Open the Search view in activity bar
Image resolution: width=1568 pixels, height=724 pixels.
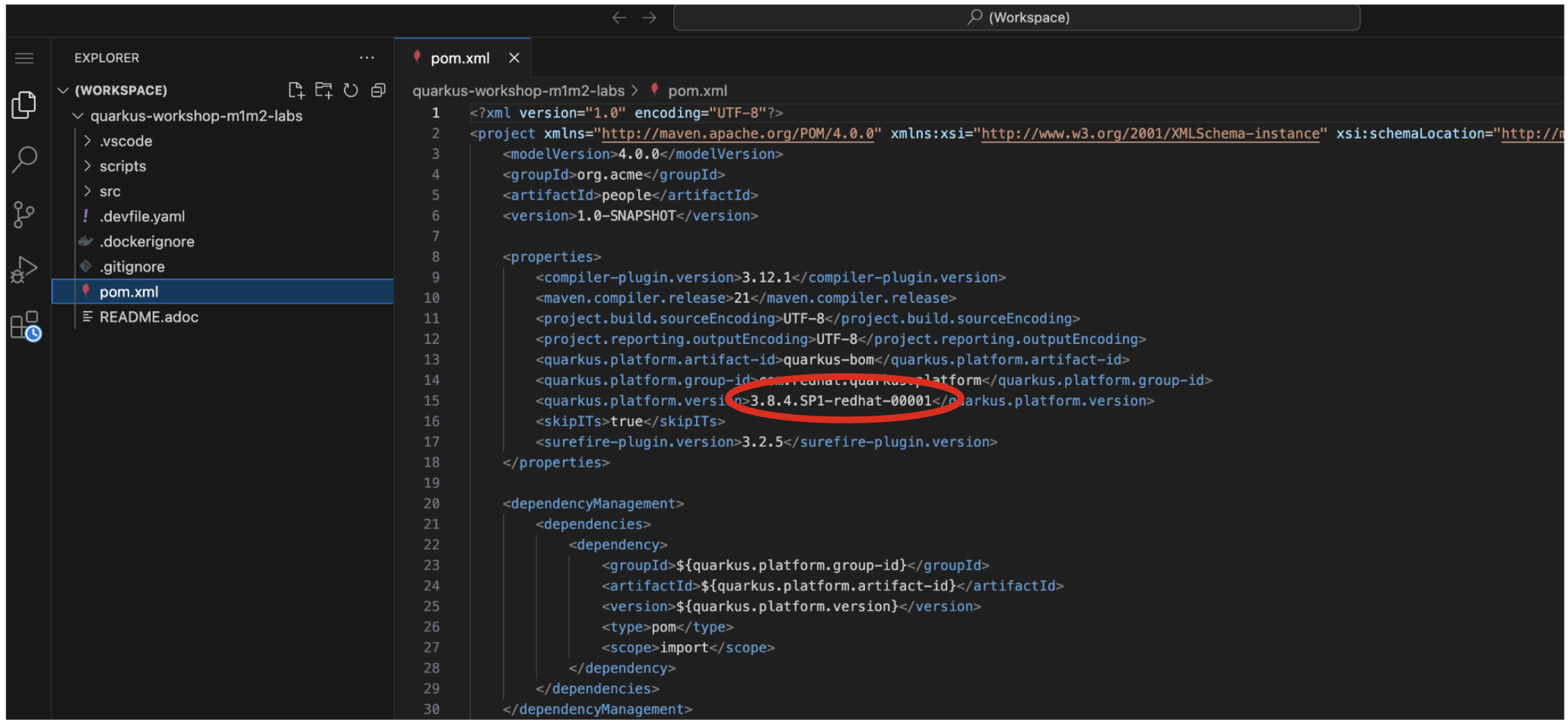pyautogui.click(x=24, y=159)
